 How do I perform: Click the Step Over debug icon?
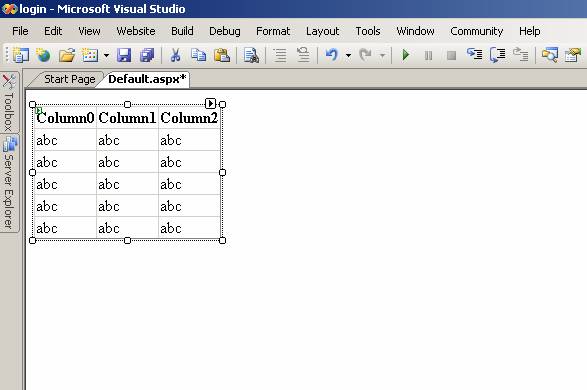[498, 55]
